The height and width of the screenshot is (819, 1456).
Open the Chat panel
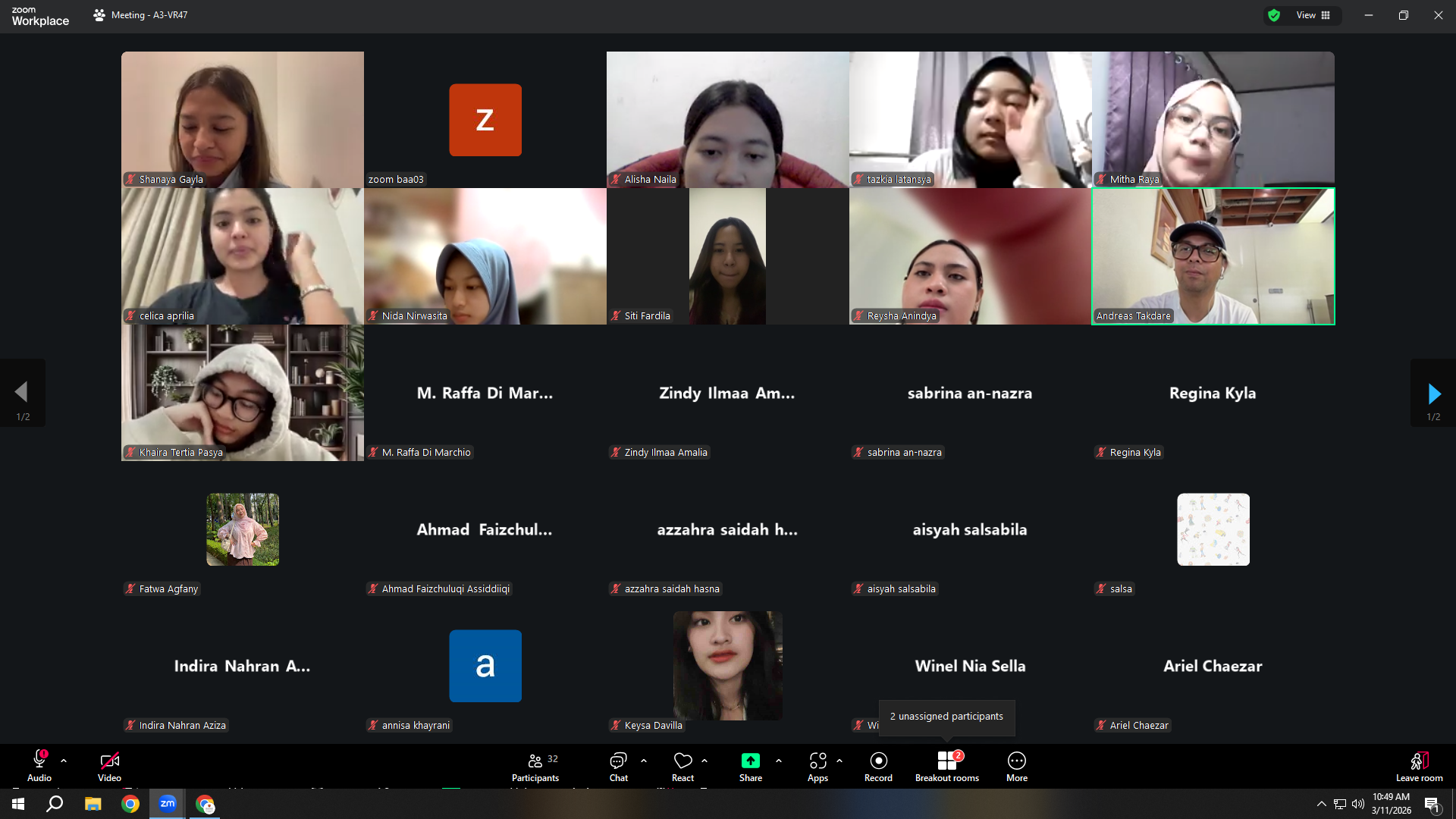618,767
